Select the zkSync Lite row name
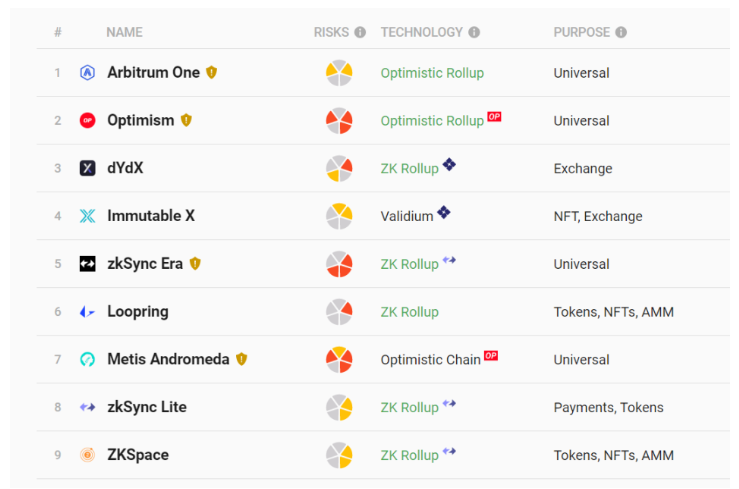 point(147,407)
